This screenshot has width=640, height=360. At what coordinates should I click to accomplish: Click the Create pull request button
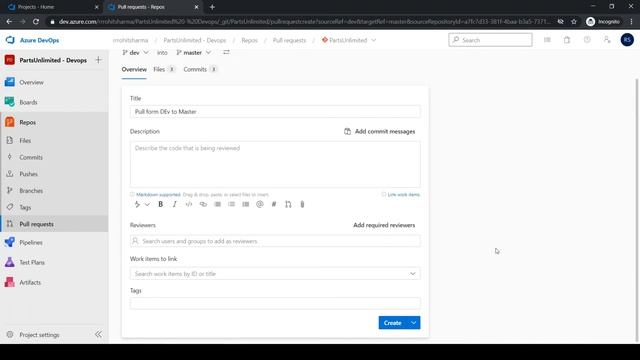[x=393, y=323]
